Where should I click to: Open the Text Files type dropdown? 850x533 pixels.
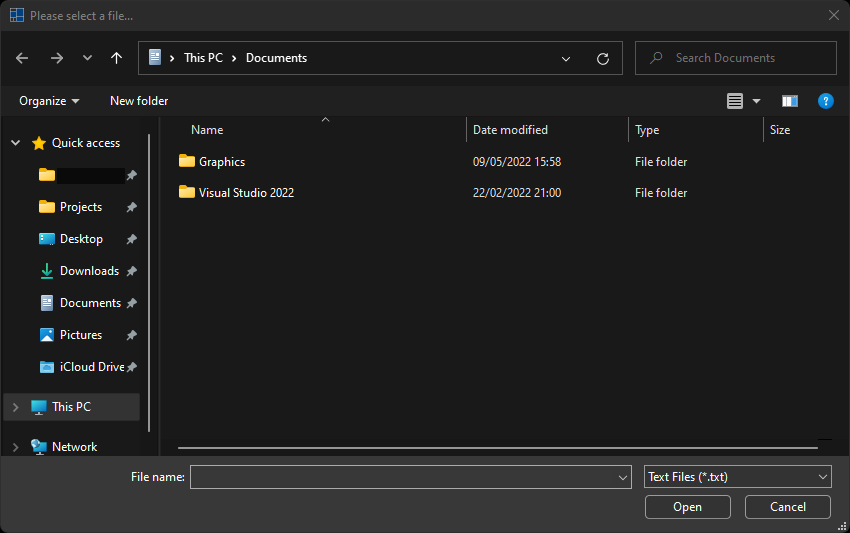(737, 477)
